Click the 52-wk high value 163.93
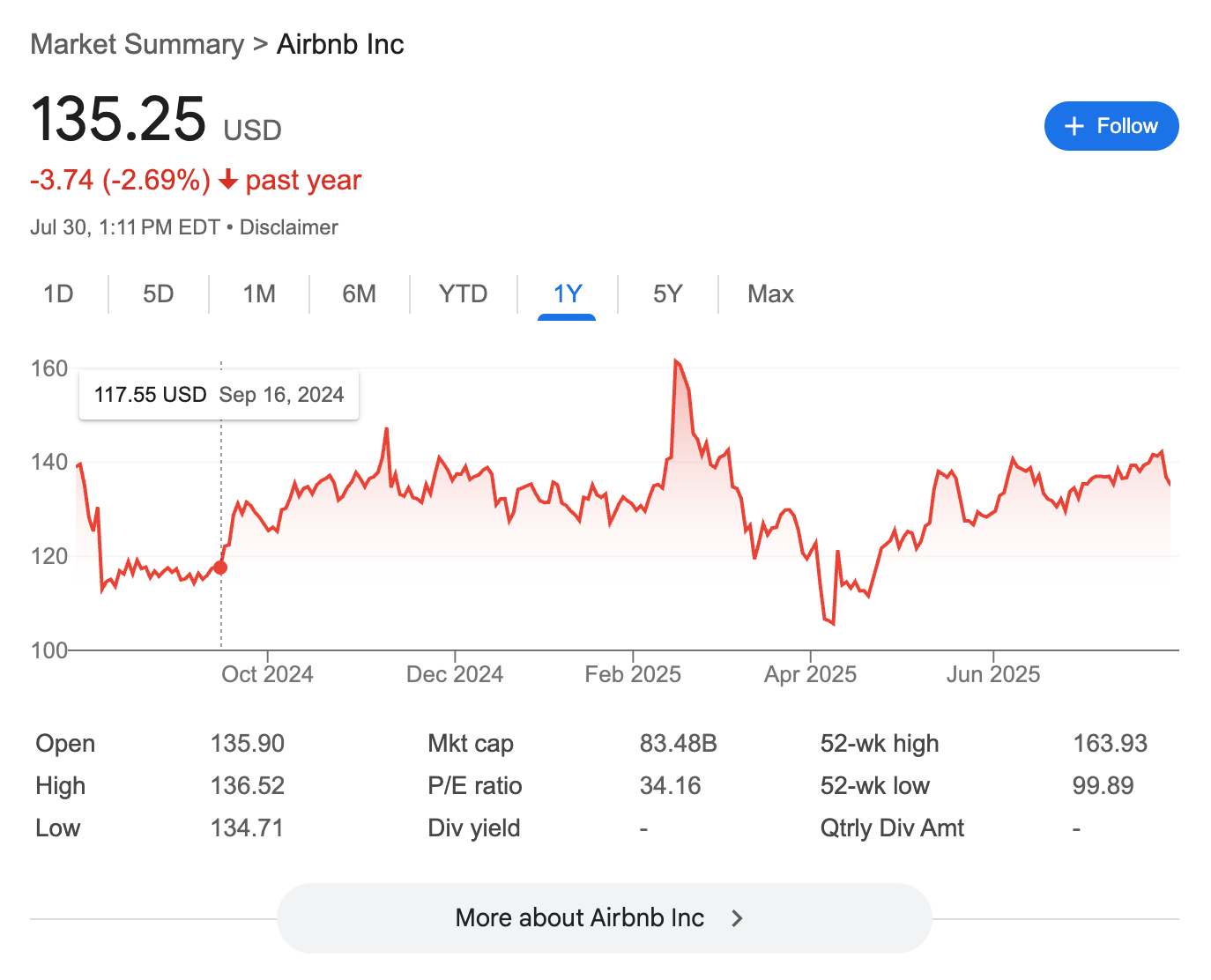The image size is (1211, 980). [1111, 744]
